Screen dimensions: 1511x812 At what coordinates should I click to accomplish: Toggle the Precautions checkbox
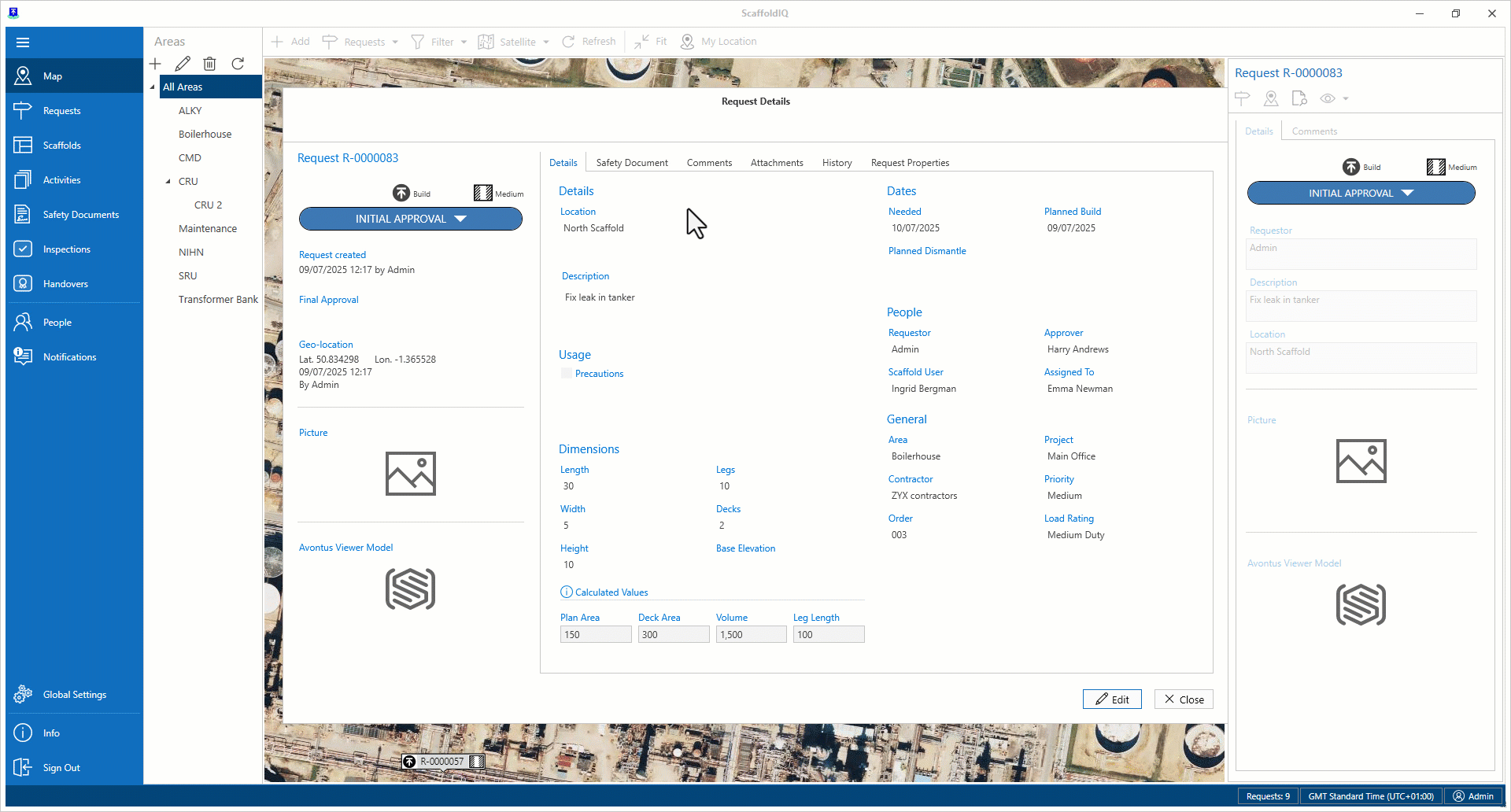pyautogui.click(x=567, y=374)
